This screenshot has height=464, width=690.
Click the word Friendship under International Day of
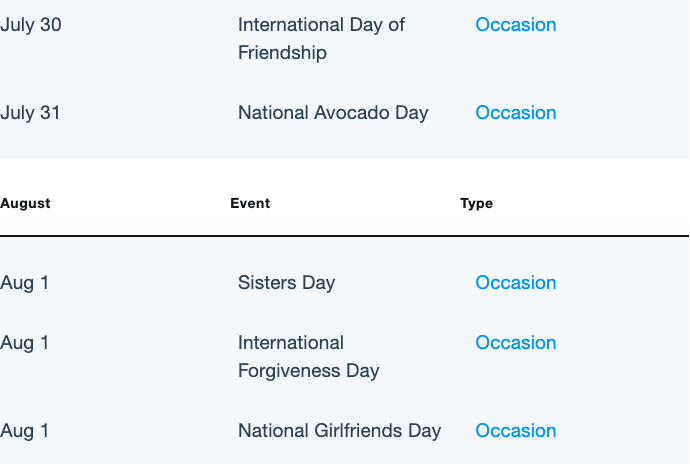point(282,53)
